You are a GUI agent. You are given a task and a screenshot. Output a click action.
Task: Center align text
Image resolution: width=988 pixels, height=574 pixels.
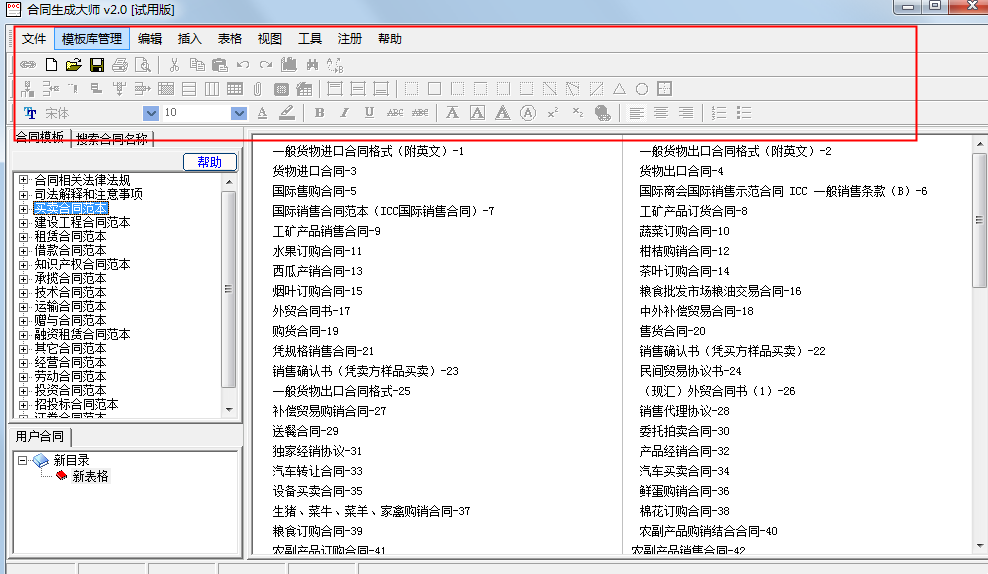click(661, 113)
